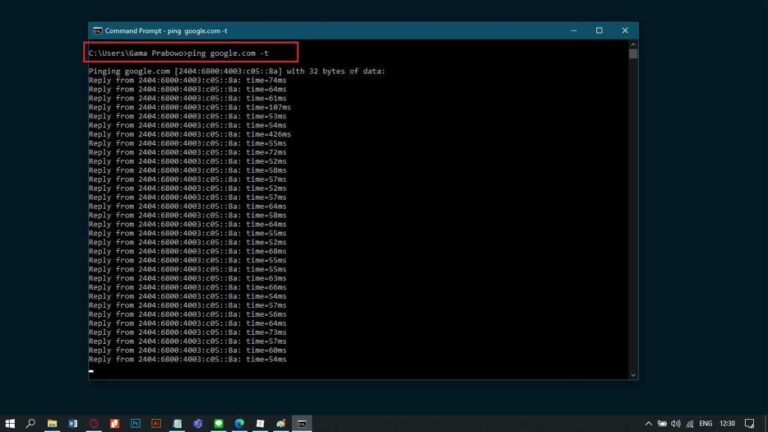Click the scroll-down arrow of console scrollbar
768x432 pixels.
click(633, 375)
